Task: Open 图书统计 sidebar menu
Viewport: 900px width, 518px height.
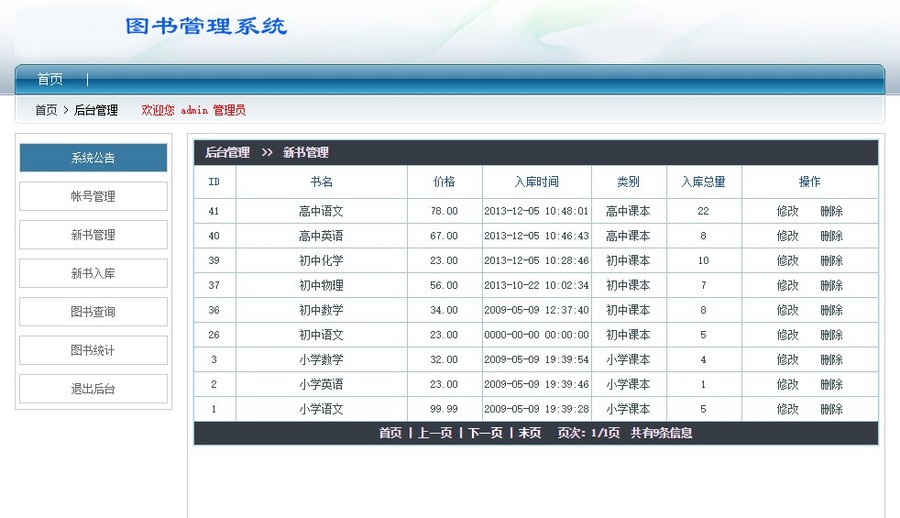Action: click(x=93, y=350)
